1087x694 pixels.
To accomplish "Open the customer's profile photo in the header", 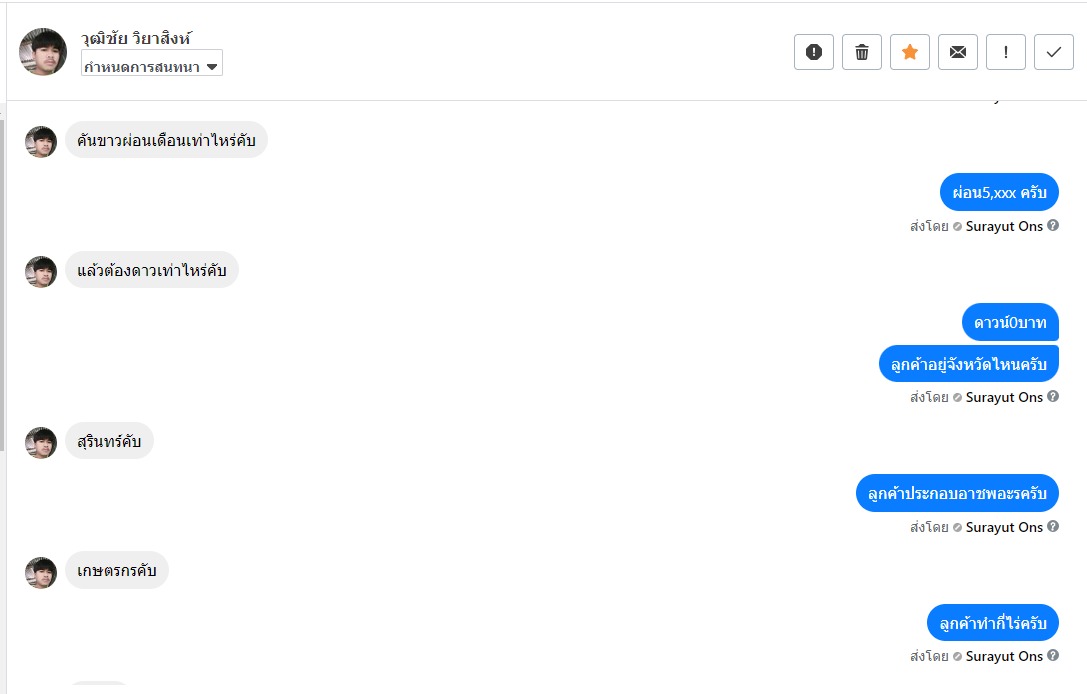I will [43, 52].
